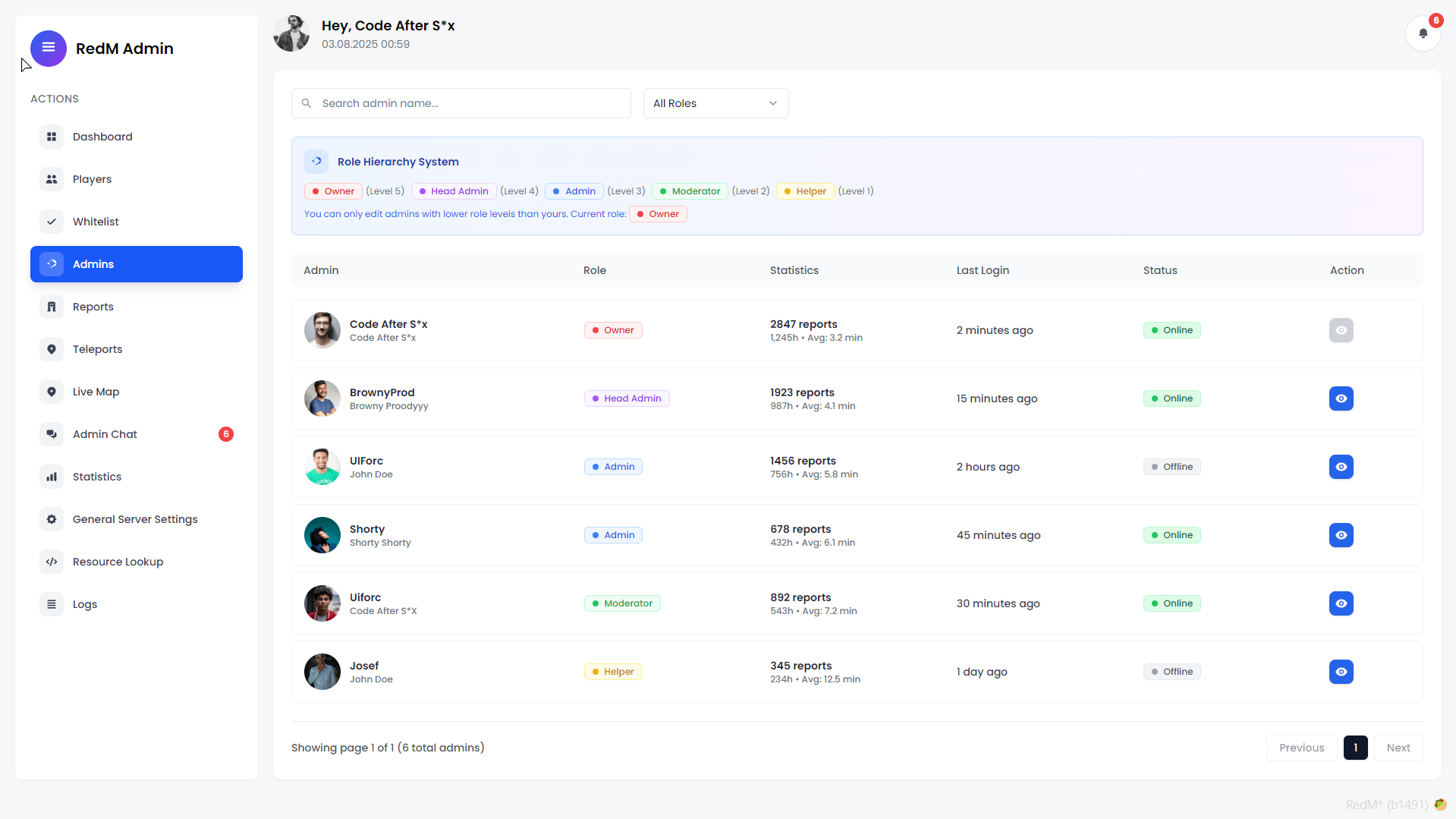Image resolution: width=1456 pixels, height=819 pixels.
Task: Click the chevron arrow in the roles dropdown
Action: tap(773, 103)
